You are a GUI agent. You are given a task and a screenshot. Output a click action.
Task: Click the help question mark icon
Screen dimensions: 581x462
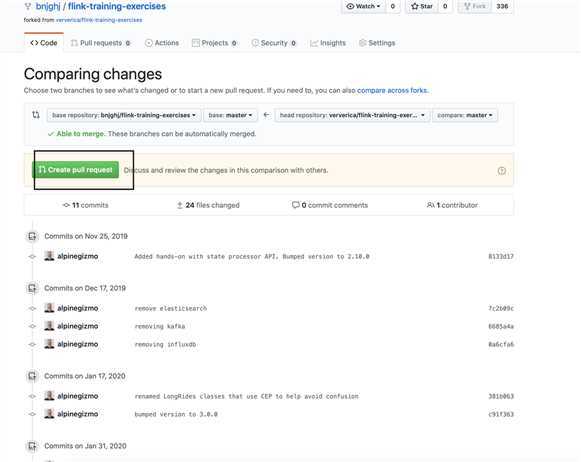coord(502,170)
